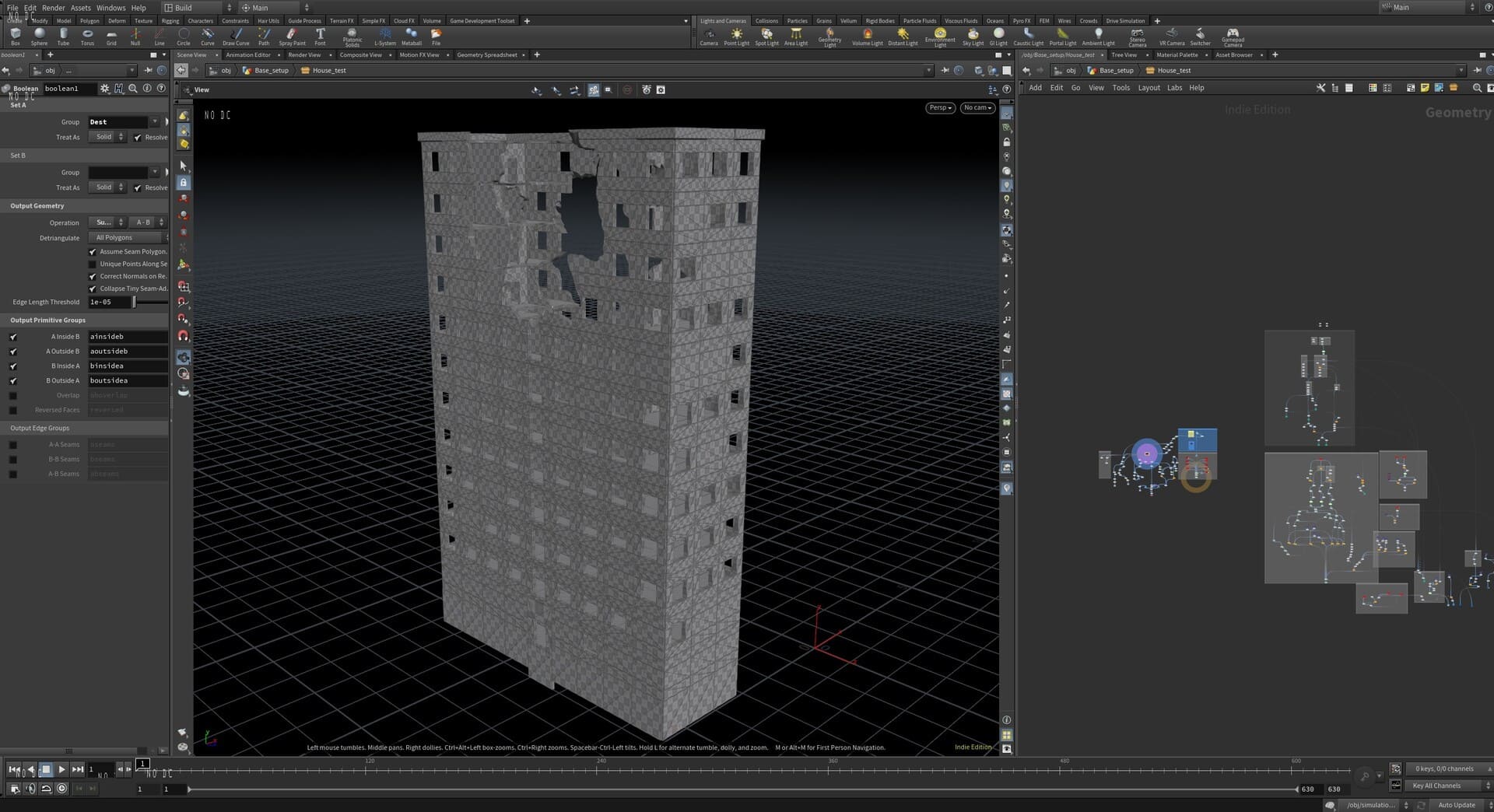Click House_test in network path bar

1173,71
